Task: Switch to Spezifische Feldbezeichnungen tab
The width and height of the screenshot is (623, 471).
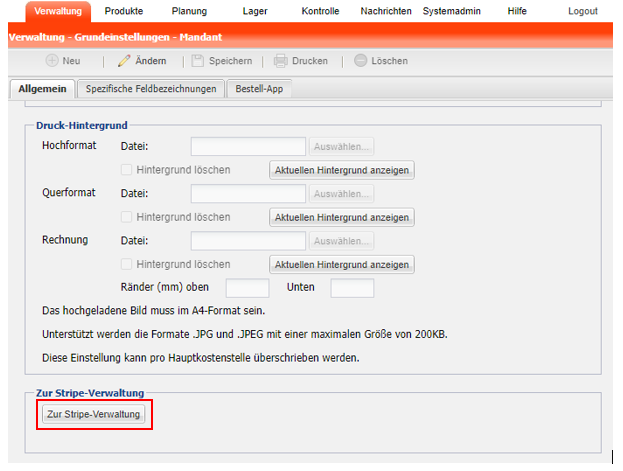Action: pyautogui.click(x=151, y=89)
